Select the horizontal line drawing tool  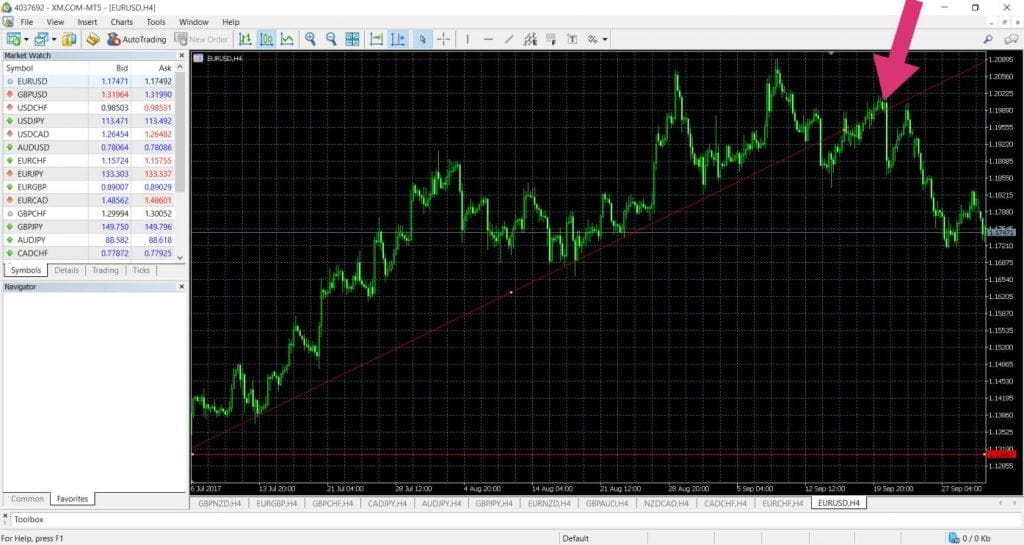[488, 39]
